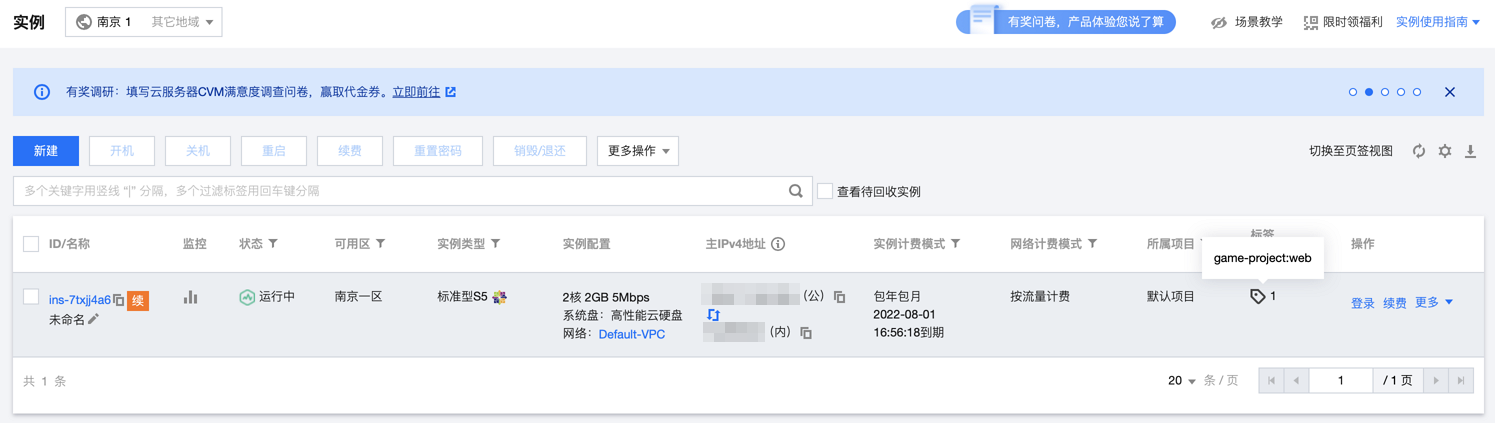1495x423 pixels.
Task: Open the 20 items per page dropdown
Action: [1182, 381]
